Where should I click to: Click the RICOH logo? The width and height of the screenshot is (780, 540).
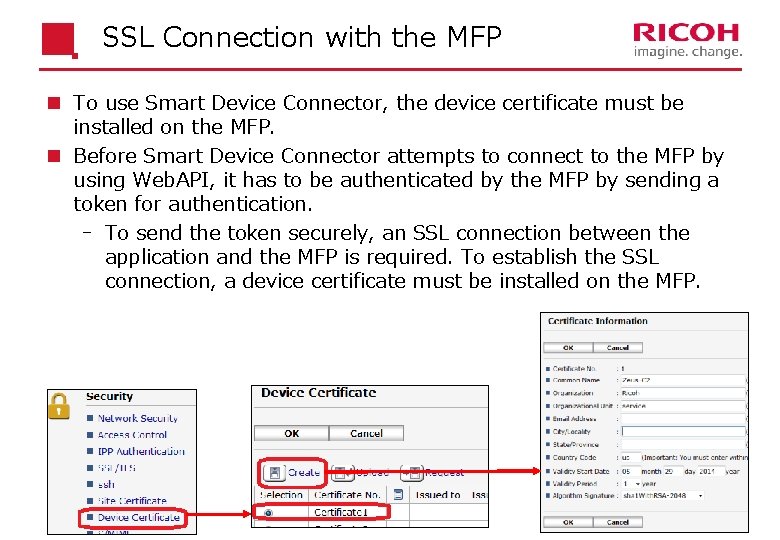click(686, 40)
